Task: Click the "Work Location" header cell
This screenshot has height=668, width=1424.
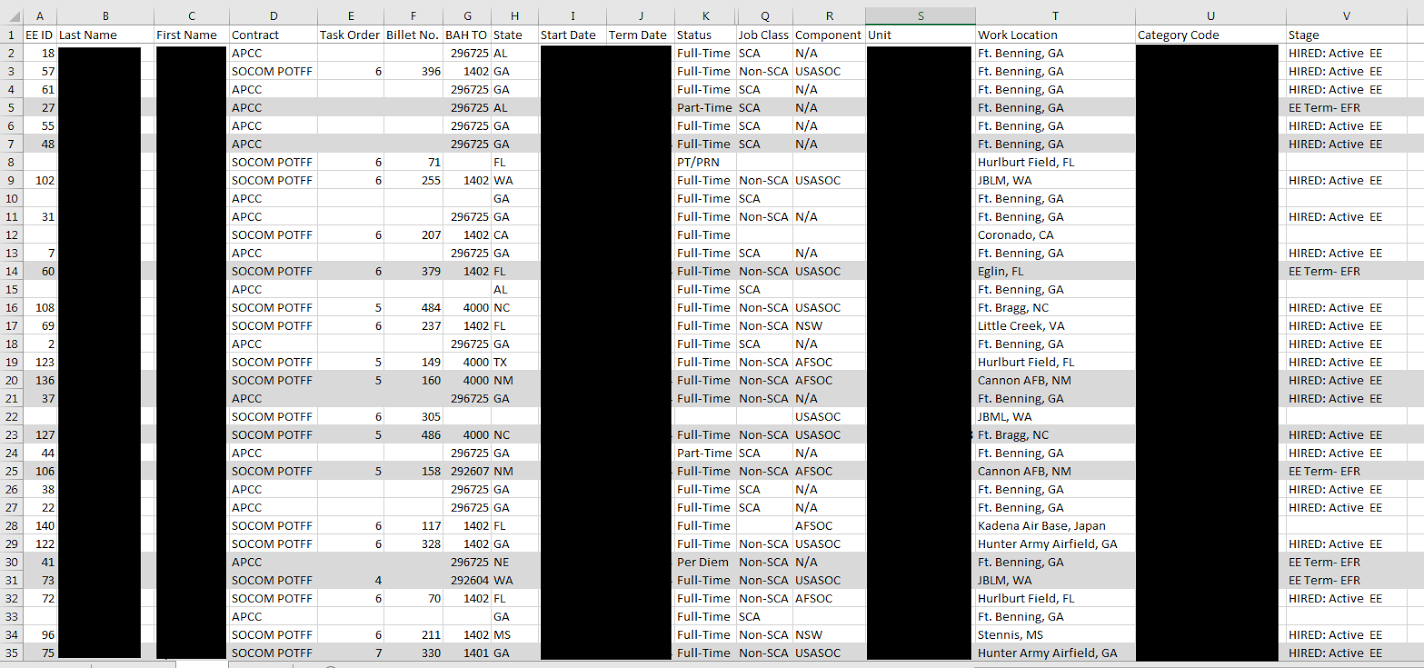Action: pyautogui.click(x=1055, y=35)
